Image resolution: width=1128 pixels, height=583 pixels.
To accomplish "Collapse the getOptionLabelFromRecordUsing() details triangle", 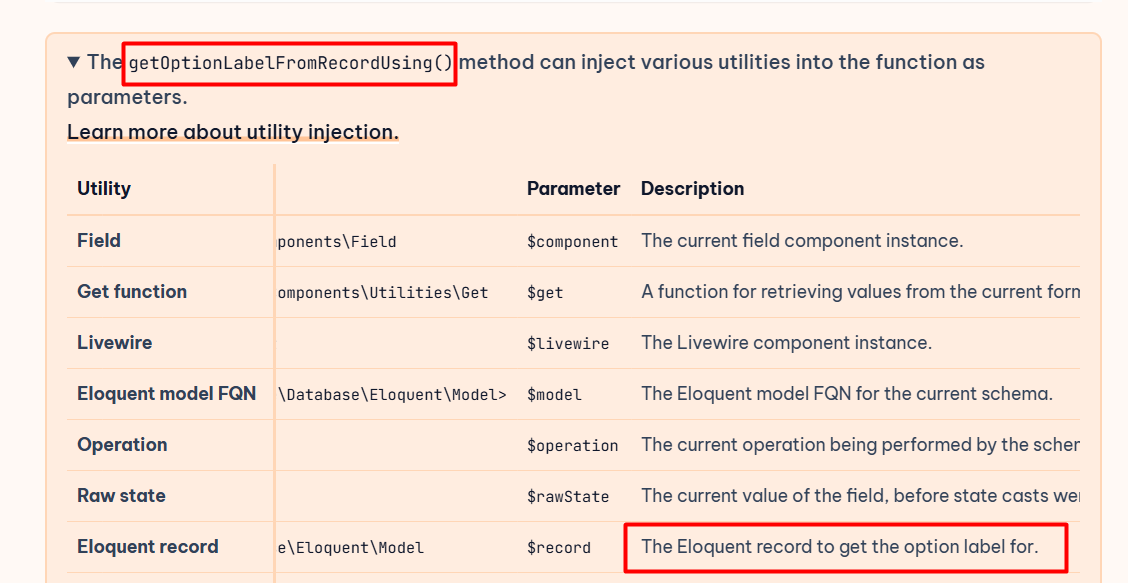I will coord(74,62).
